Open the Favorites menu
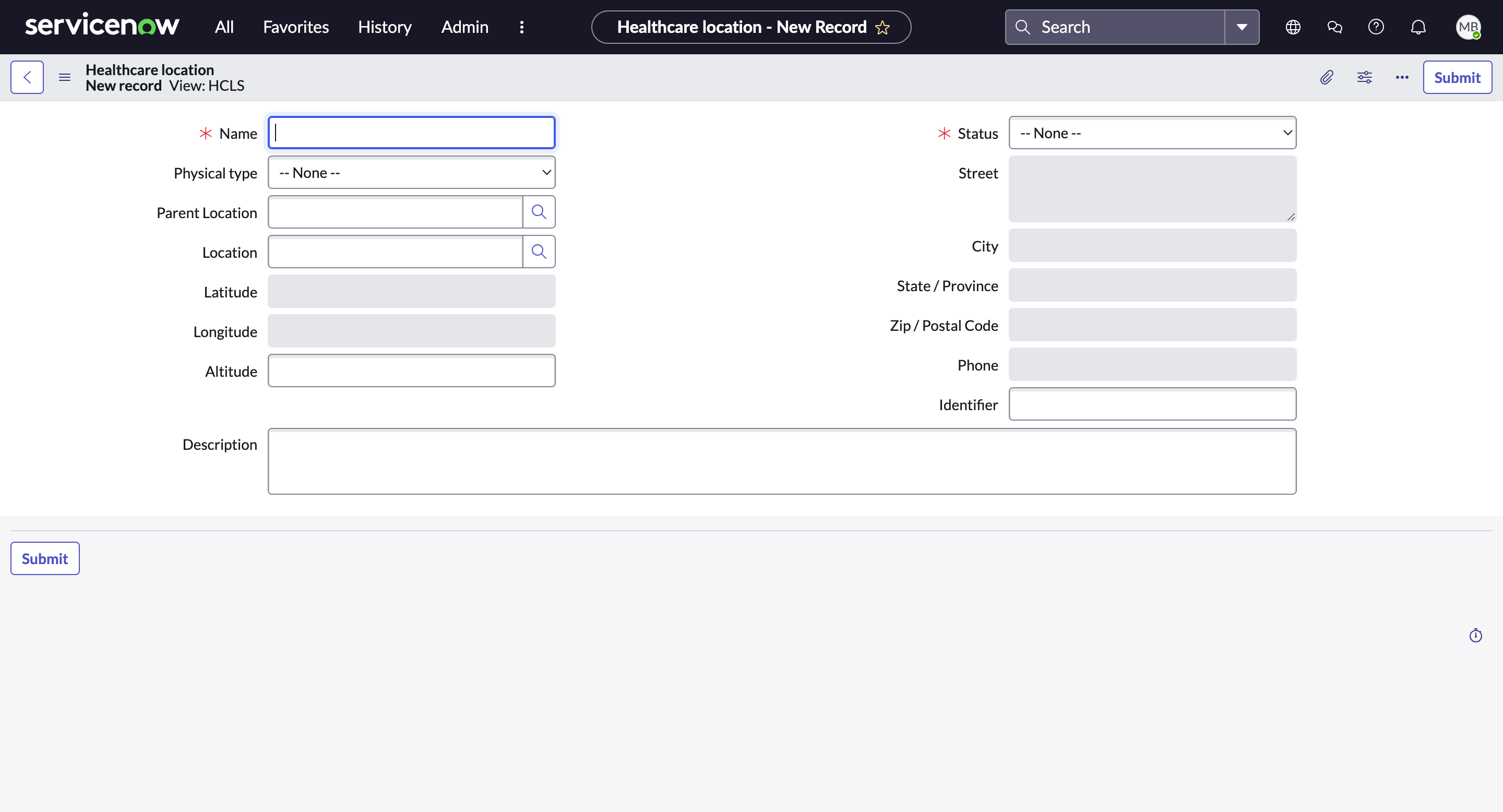 tap(296, 27)
